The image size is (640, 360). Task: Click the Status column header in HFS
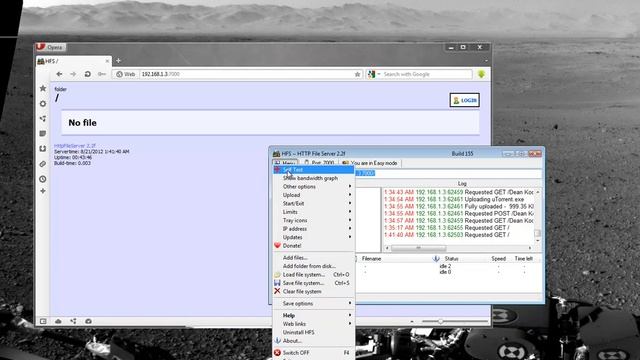[x=451, y=259]
